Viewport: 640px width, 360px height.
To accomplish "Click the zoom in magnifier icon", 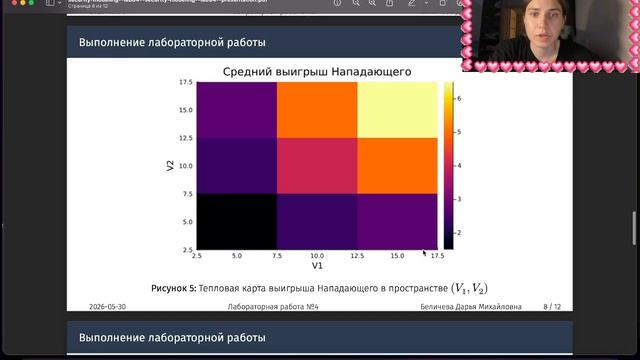I will pyautogui.click(x=372, y=3).
